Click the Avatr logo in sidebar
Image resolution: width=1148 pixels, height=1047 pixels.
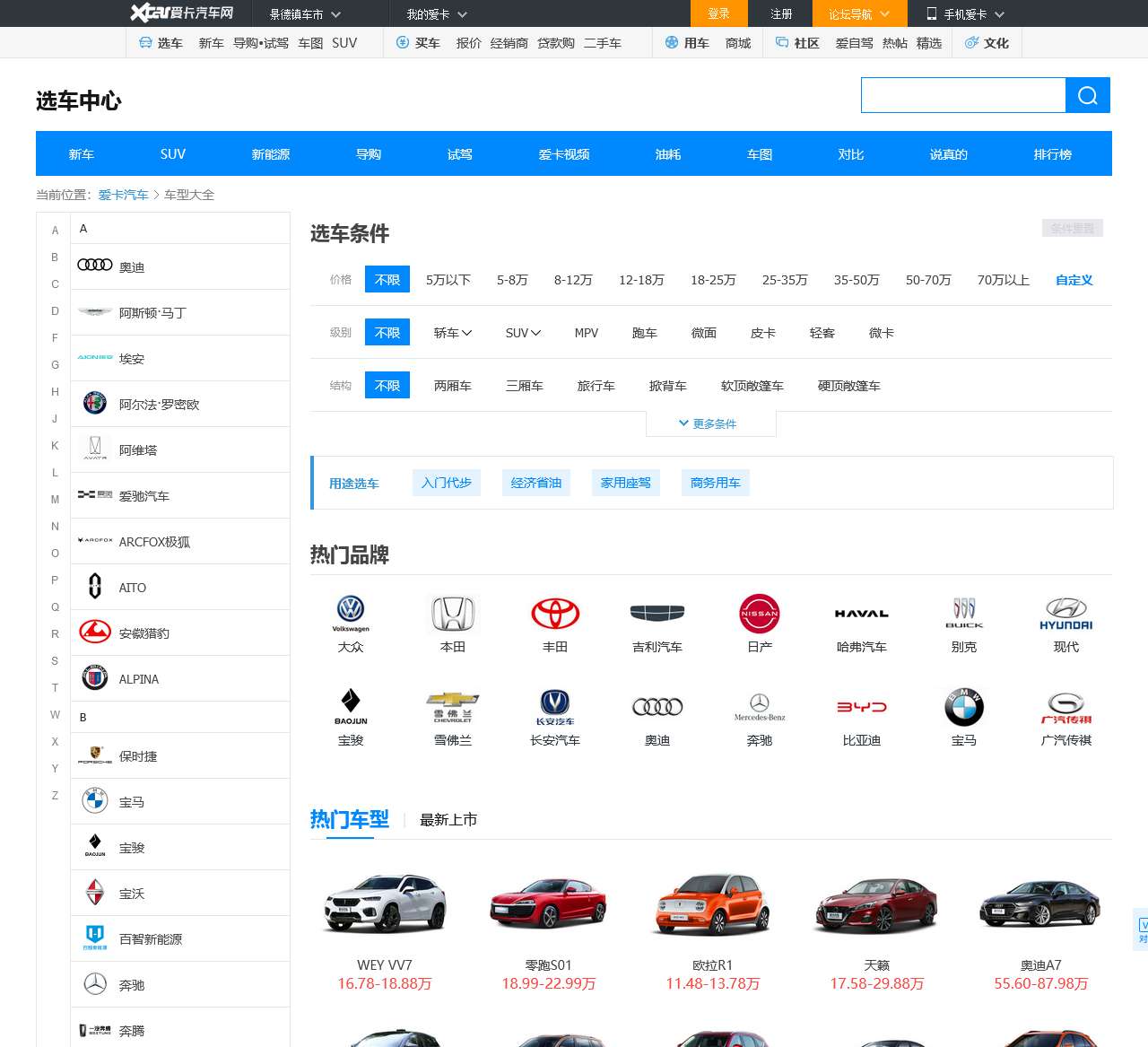point(94,449)
